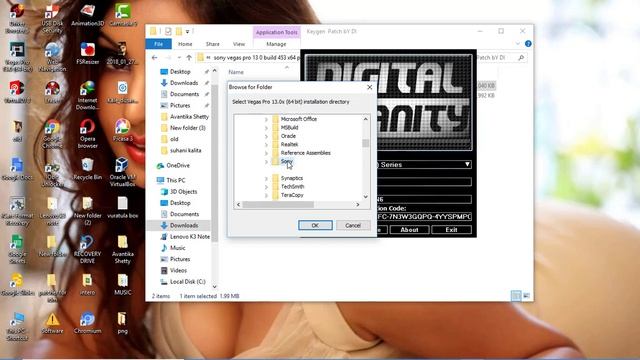This screenshot has width=640, height=360.
Task: Select the TeraCopy folder in the tree
Action: pyautogui.click(x=292, y=195)
